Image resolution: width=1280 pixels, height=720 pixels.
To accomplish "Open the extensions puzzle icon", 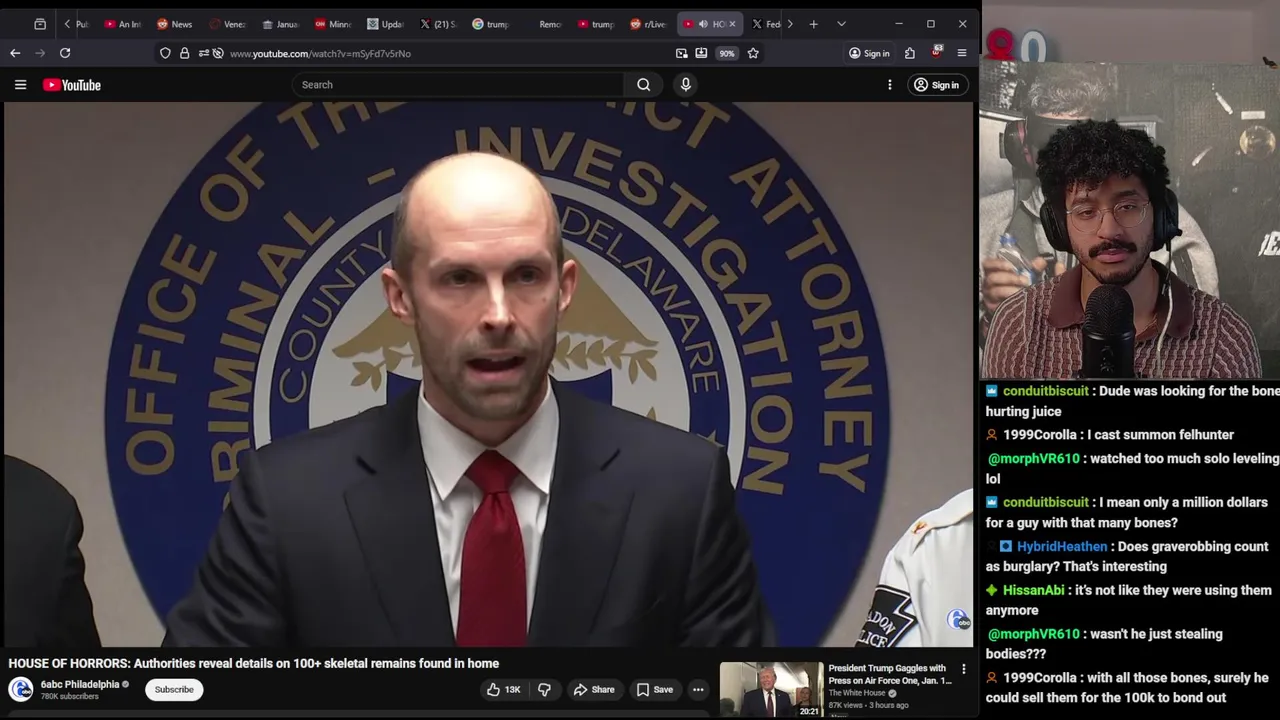I will tap(910, 53).
